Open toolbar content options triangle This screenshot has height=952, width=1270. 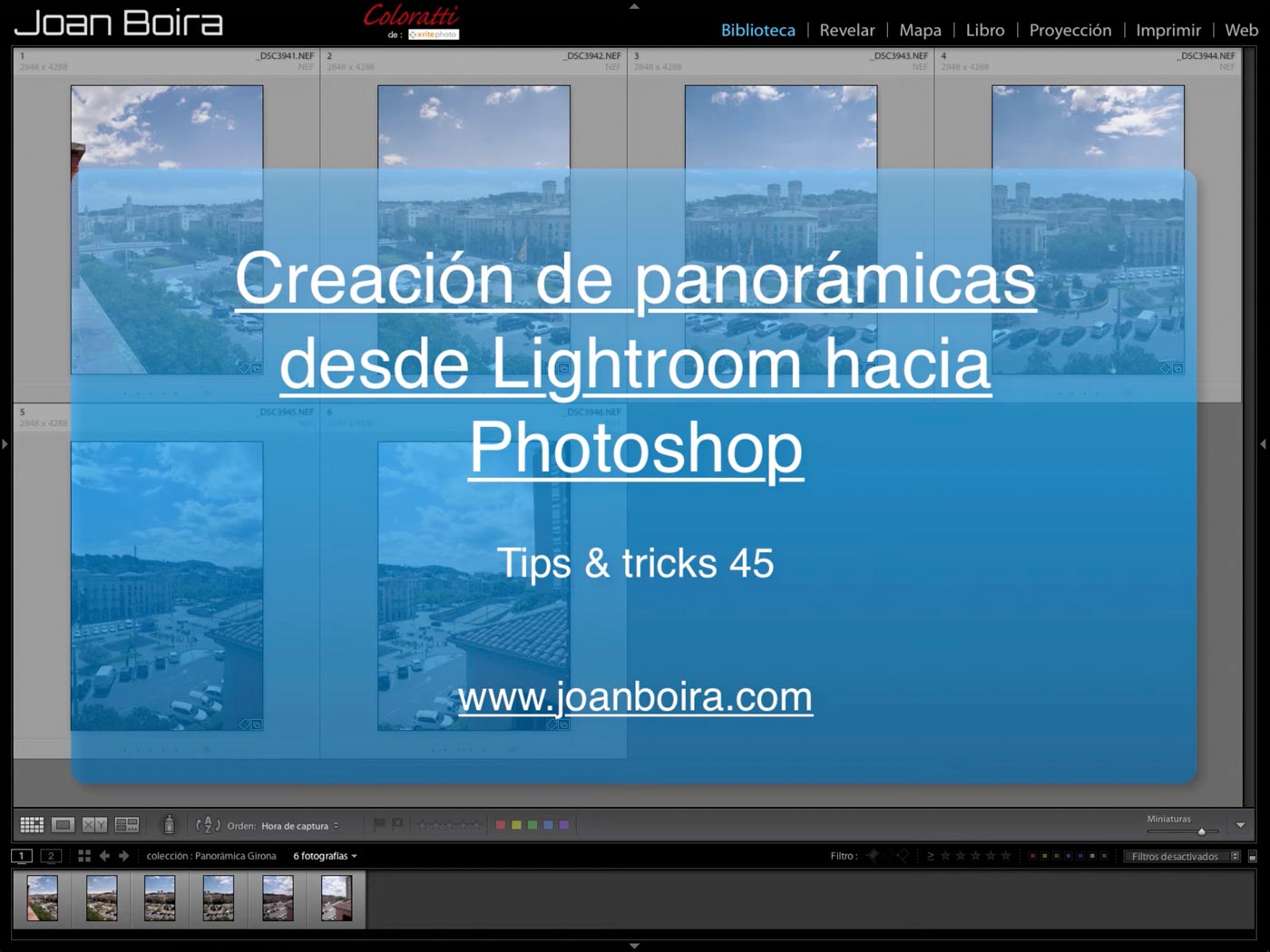[1240, 825]
